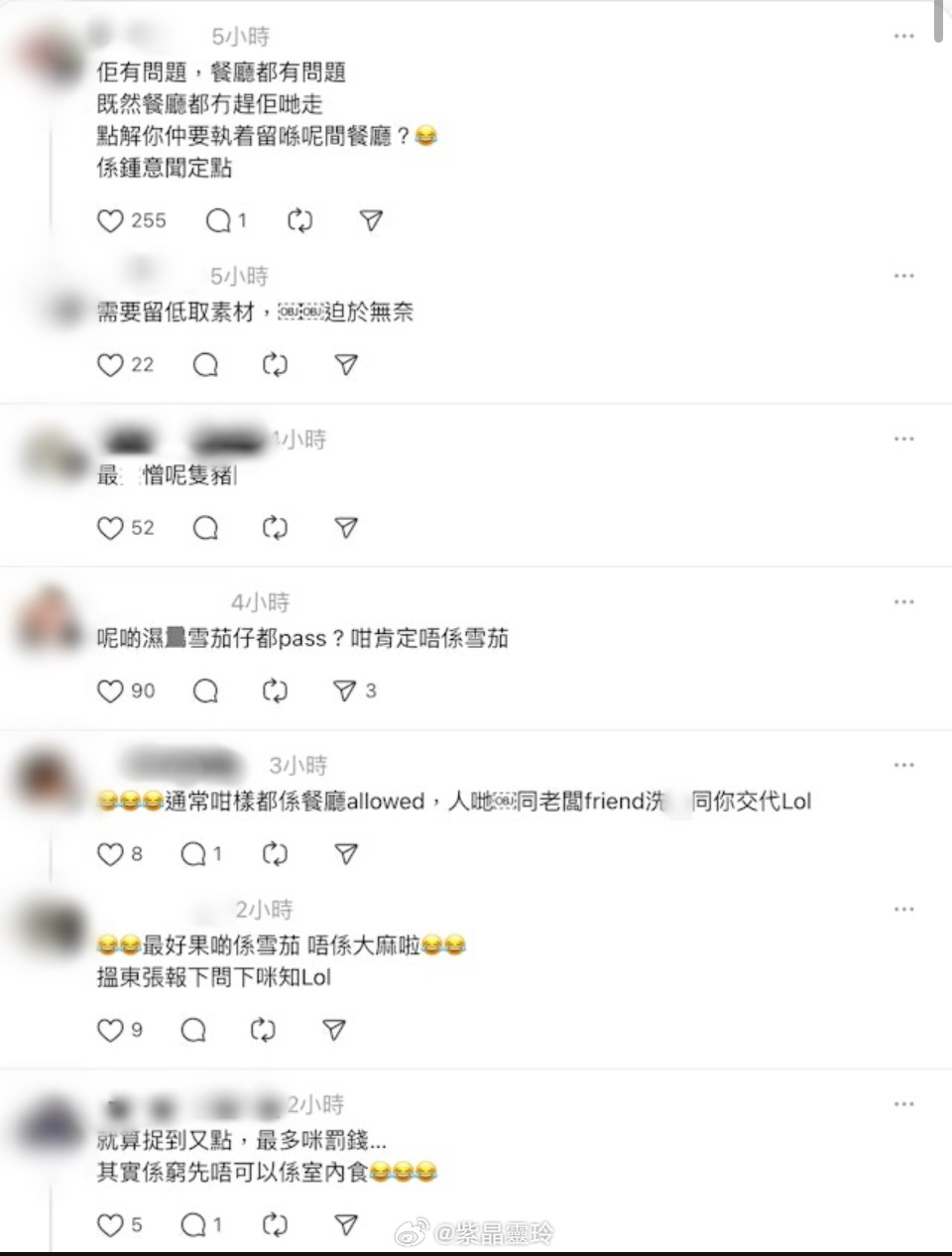Like the comment with 8 likes
This screenshot has width=952, height=1256.
point(110,853)
